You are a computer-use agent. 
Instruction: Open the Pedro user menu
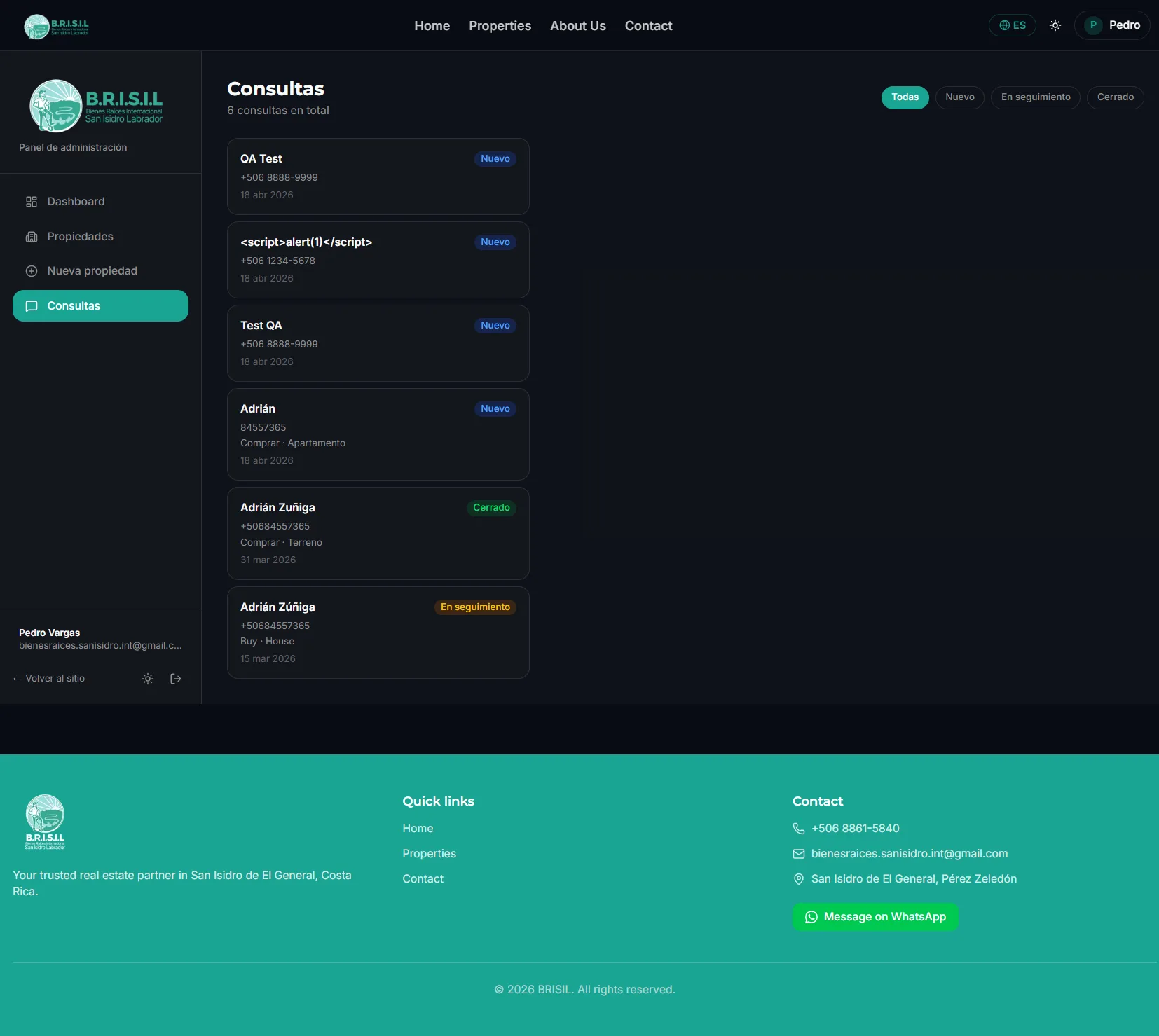click(x=1112, y=25)
